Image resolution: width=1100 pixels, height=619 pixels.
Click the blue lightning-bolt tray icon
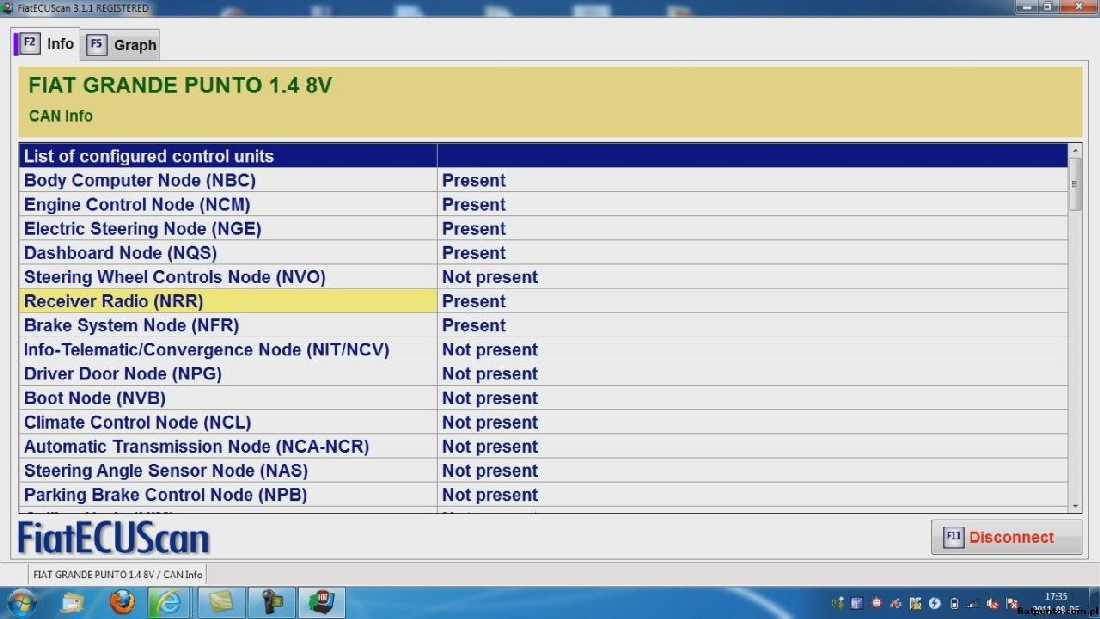pyautogui.click(x=934, y=603)
